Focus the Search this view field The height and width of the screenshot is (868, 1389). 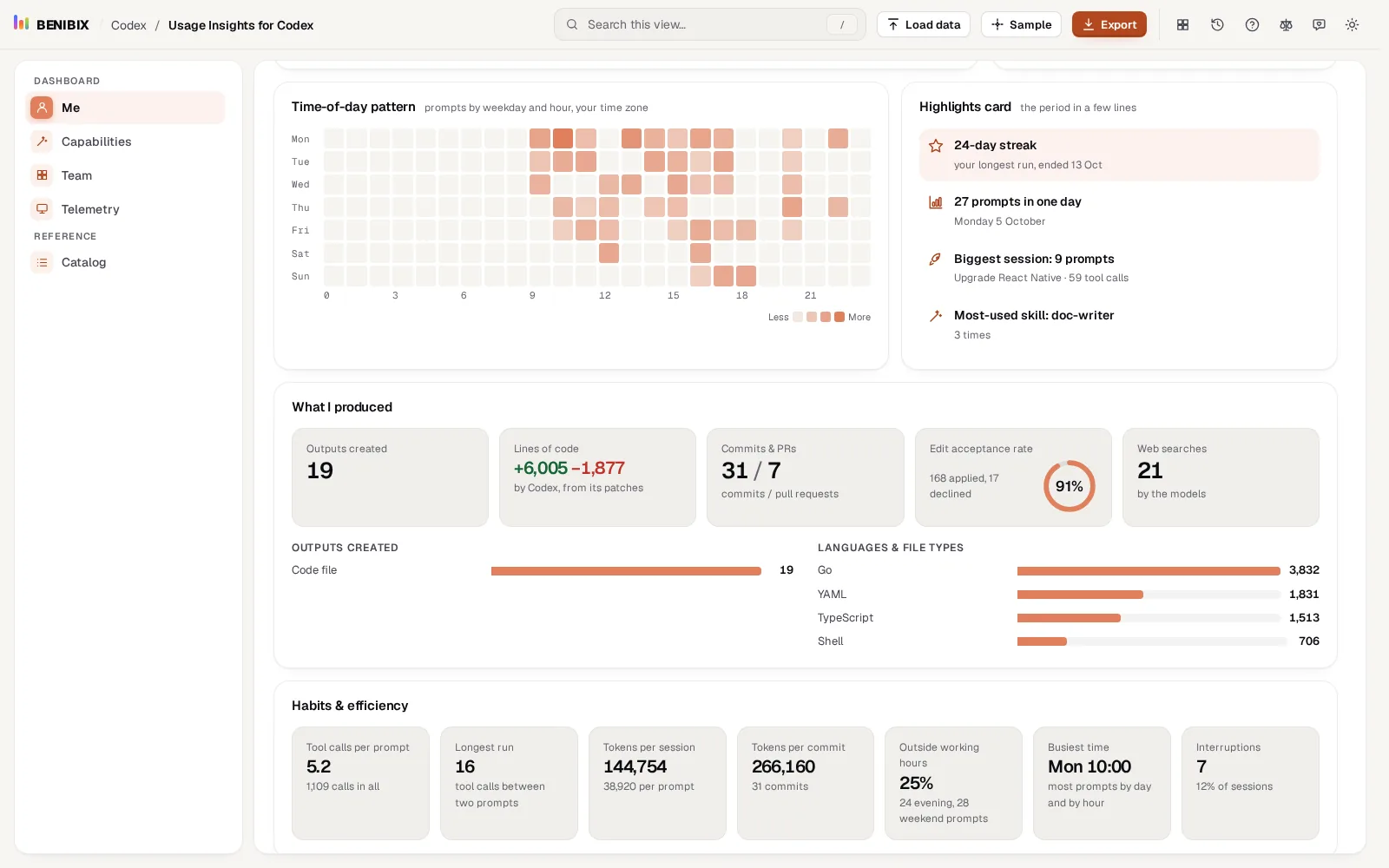[710, 24]
